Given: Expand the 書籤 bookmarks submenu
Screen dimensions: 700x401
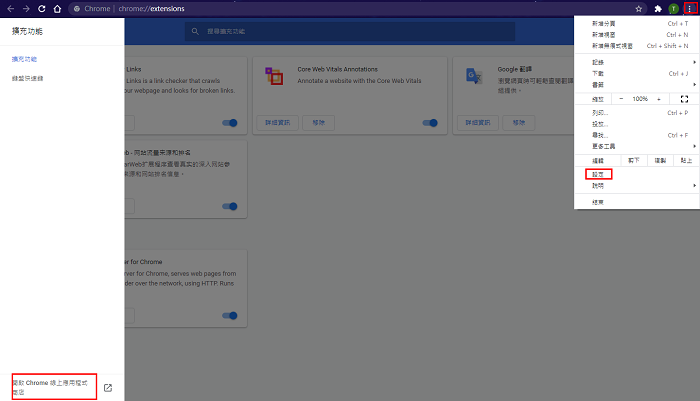Looking at the screenshot, I should pyautogui.click(x=637, y=84).
